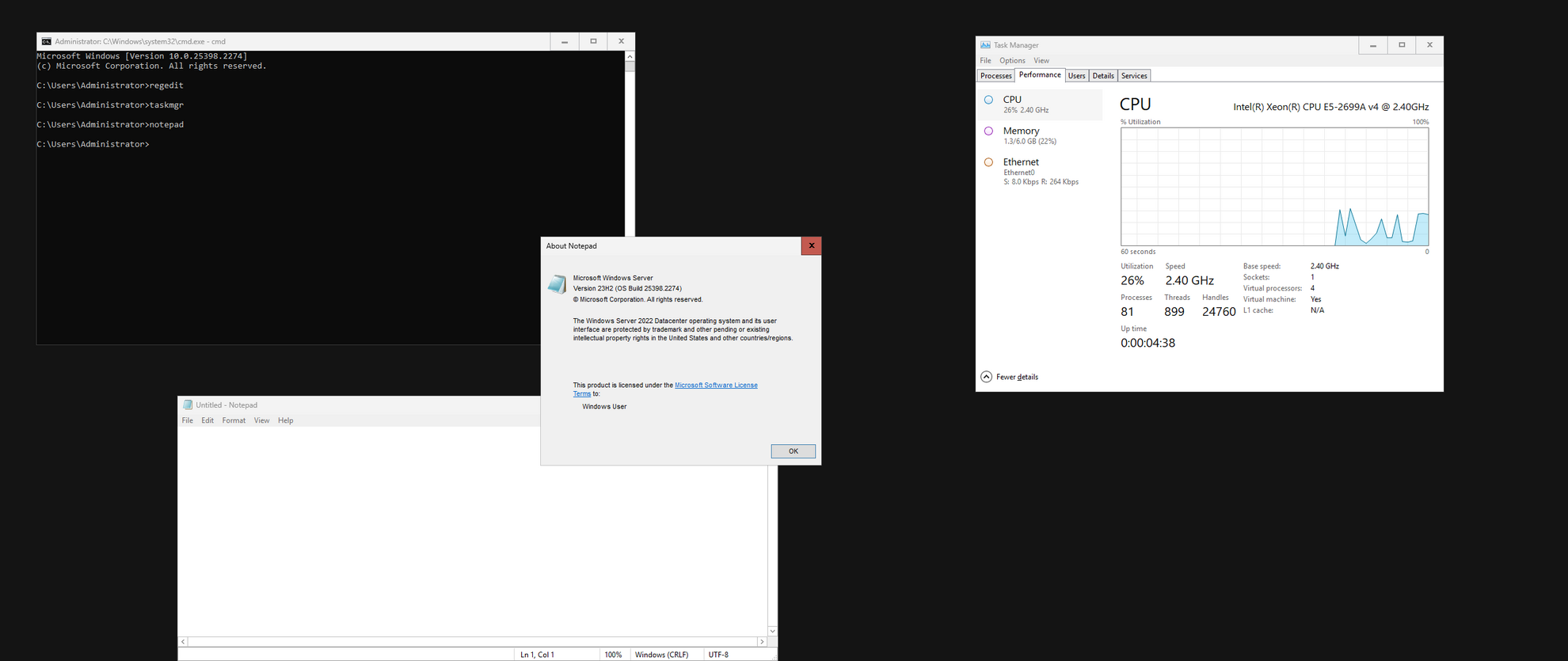Switch to the Processes tab
This screenshot has width=1568, height=661.
[995, 76]
